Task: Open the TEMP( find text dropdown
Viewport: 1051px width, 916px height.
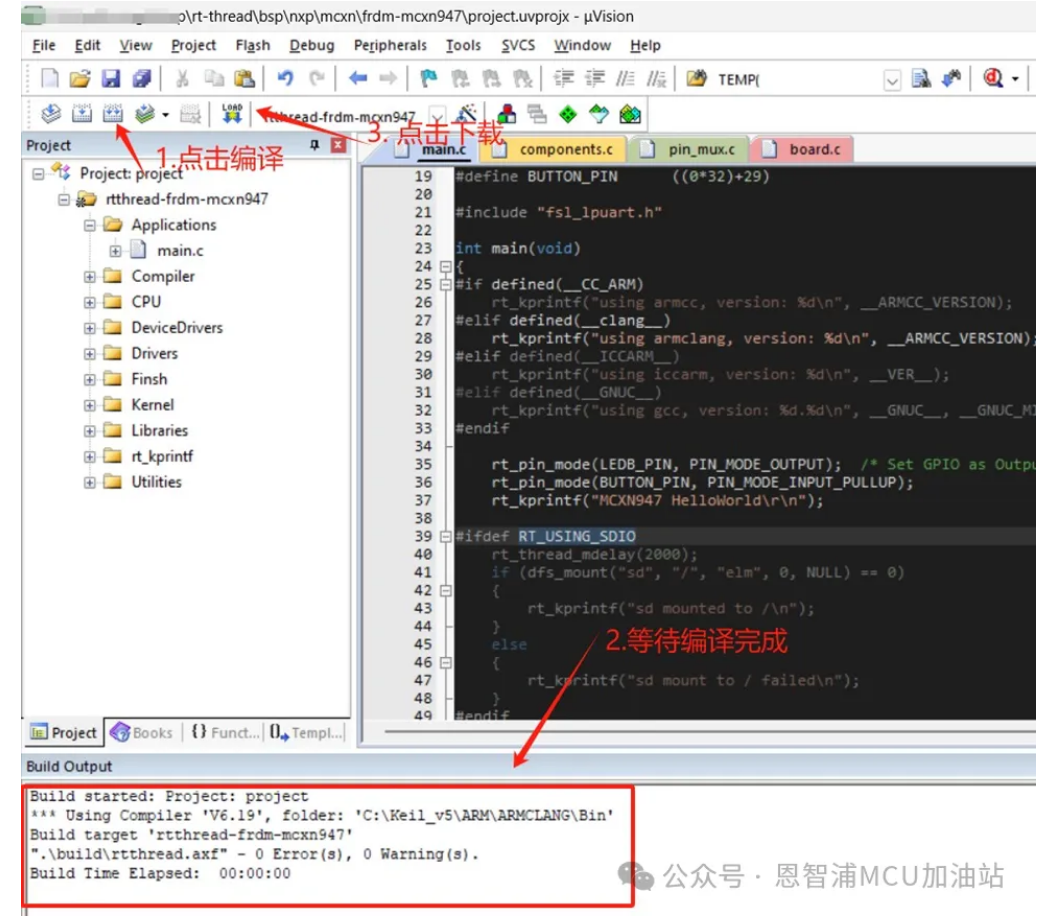Action: [x=892, y=80]
